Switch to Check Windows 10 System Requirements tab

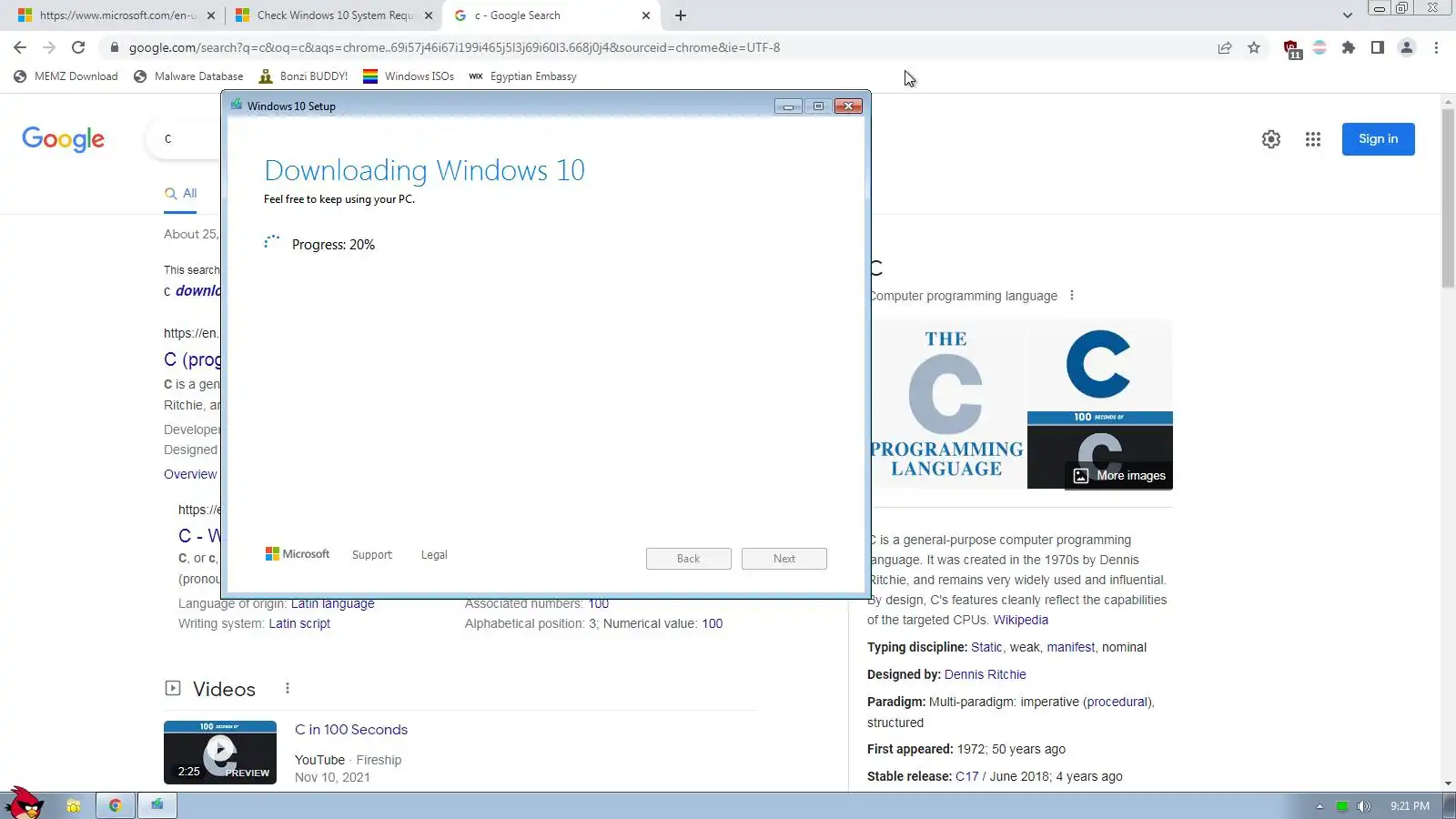click(334, 15)
